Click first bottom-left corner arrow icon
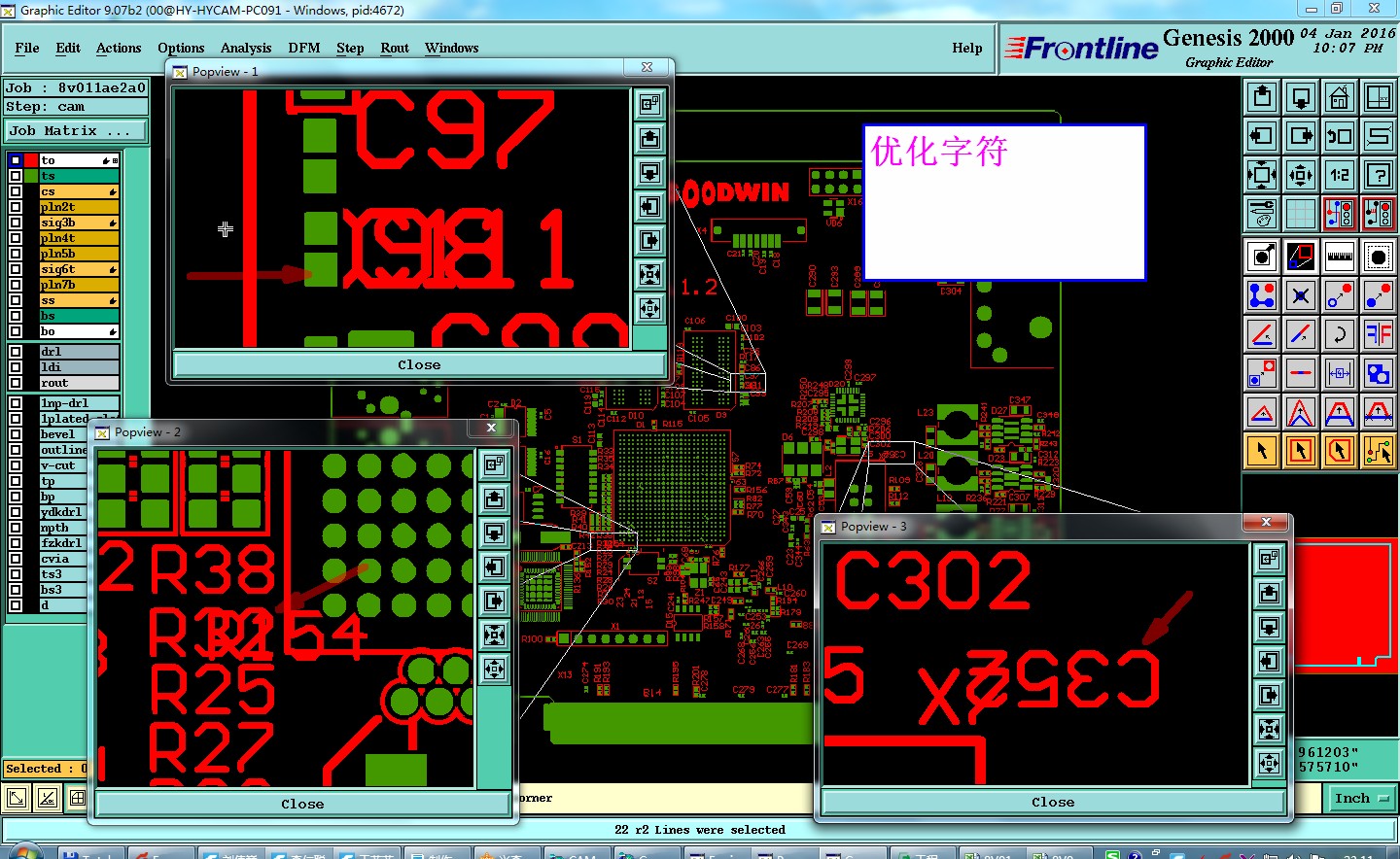Image resolution: width=1400 pixels, height=859 pixels. (x=17, y=799)
